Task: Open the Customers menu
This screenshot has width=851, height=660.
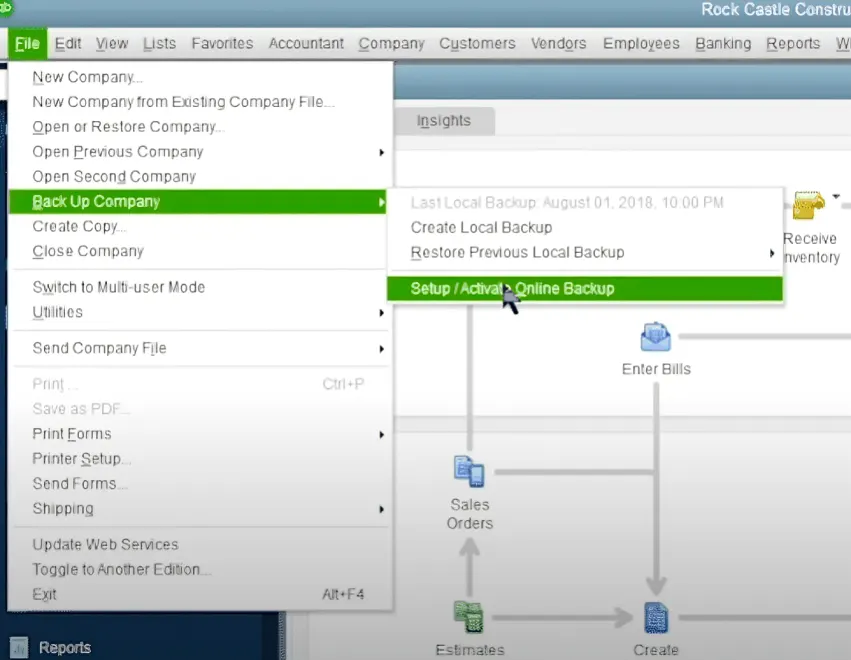Action: 477,43
